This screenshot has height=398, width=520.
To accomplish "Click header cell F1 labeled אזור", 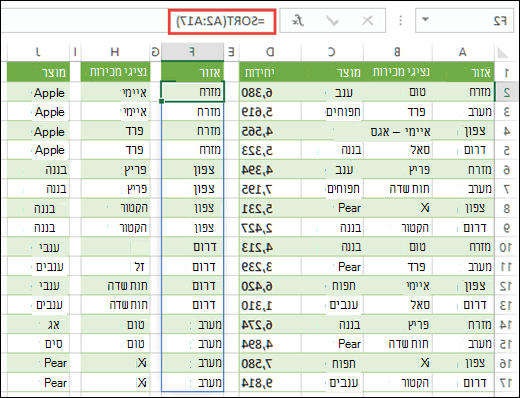I will coord(192,72).
